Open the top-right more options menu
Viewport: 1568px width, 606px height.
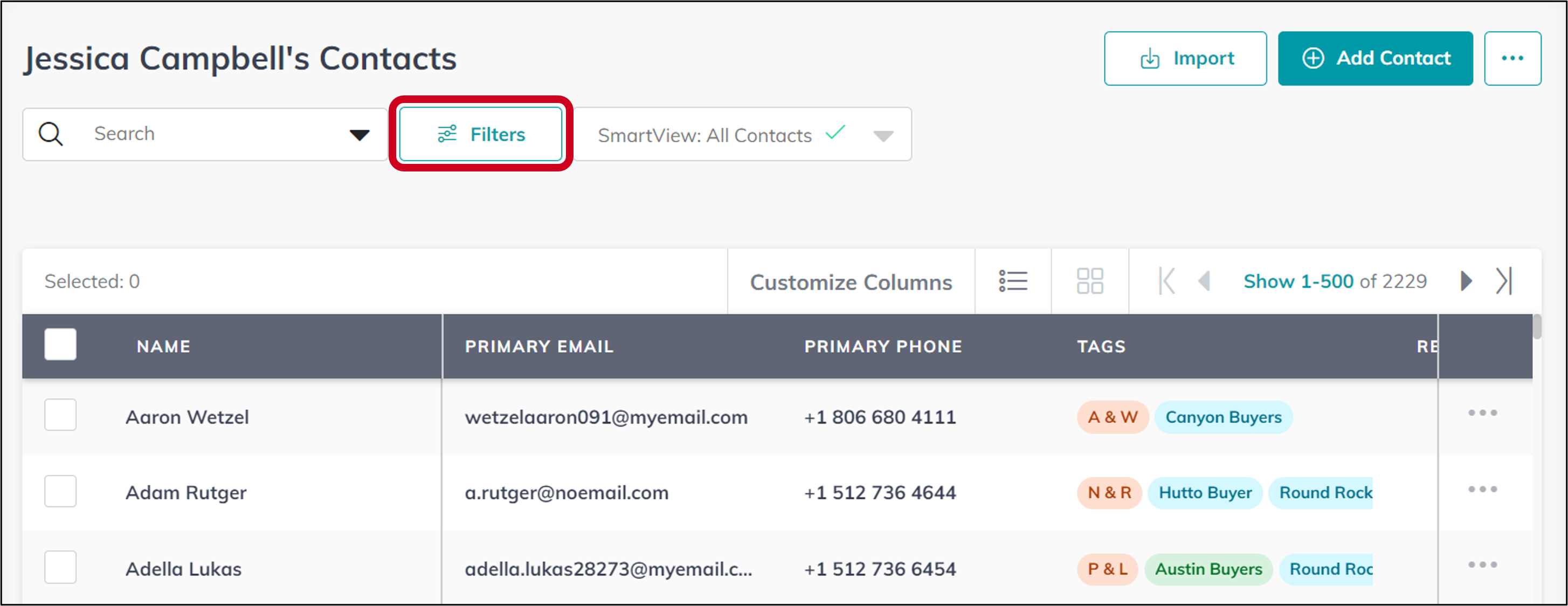(1513, 58)
